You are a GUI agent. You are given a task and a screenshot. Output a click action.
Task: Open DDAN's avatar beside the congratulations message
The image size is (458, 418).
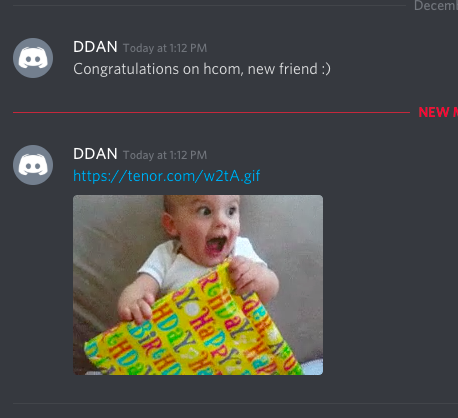33,58
